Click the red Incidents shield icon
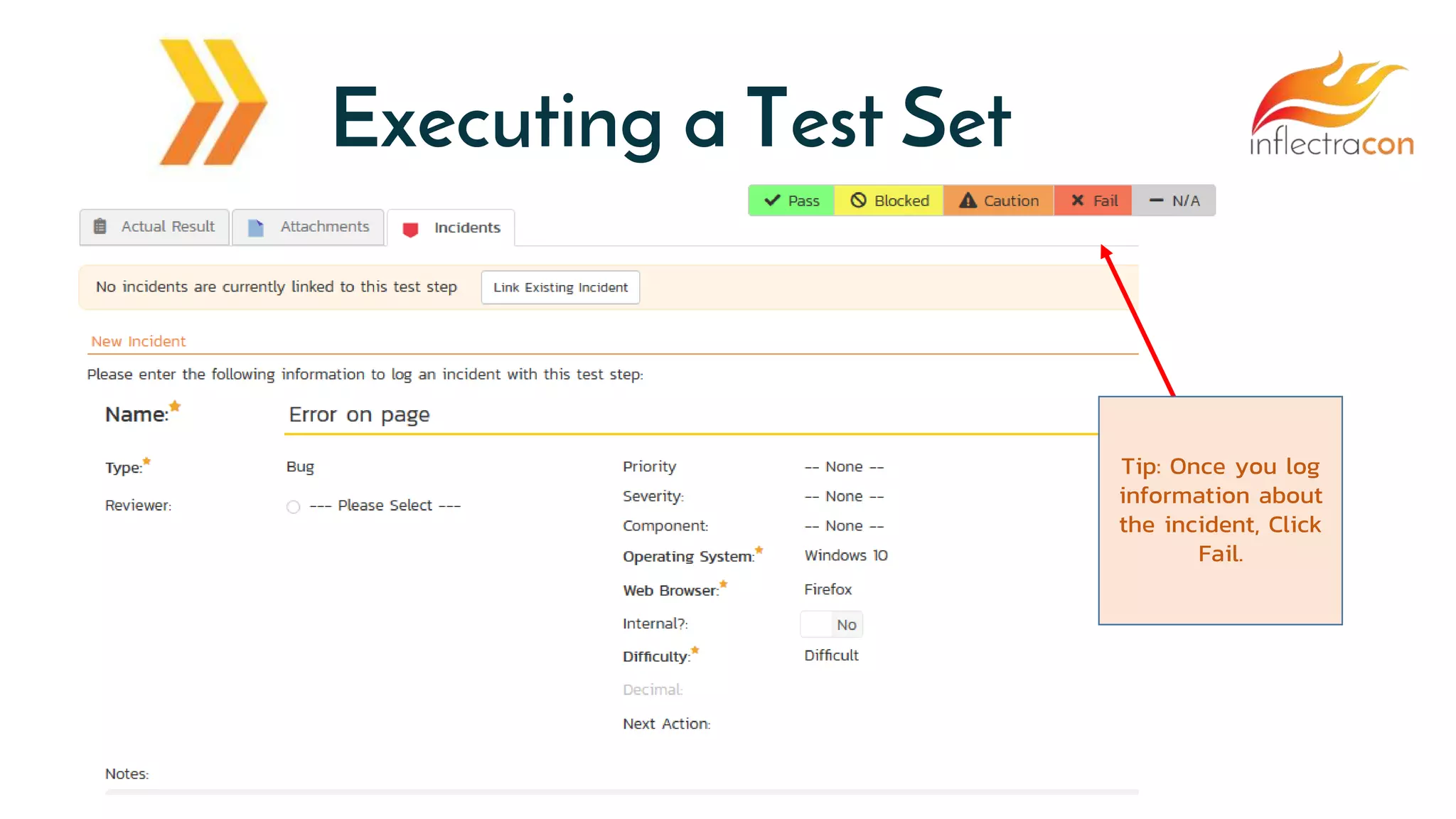1456x819 pixels. coord(410,229)
